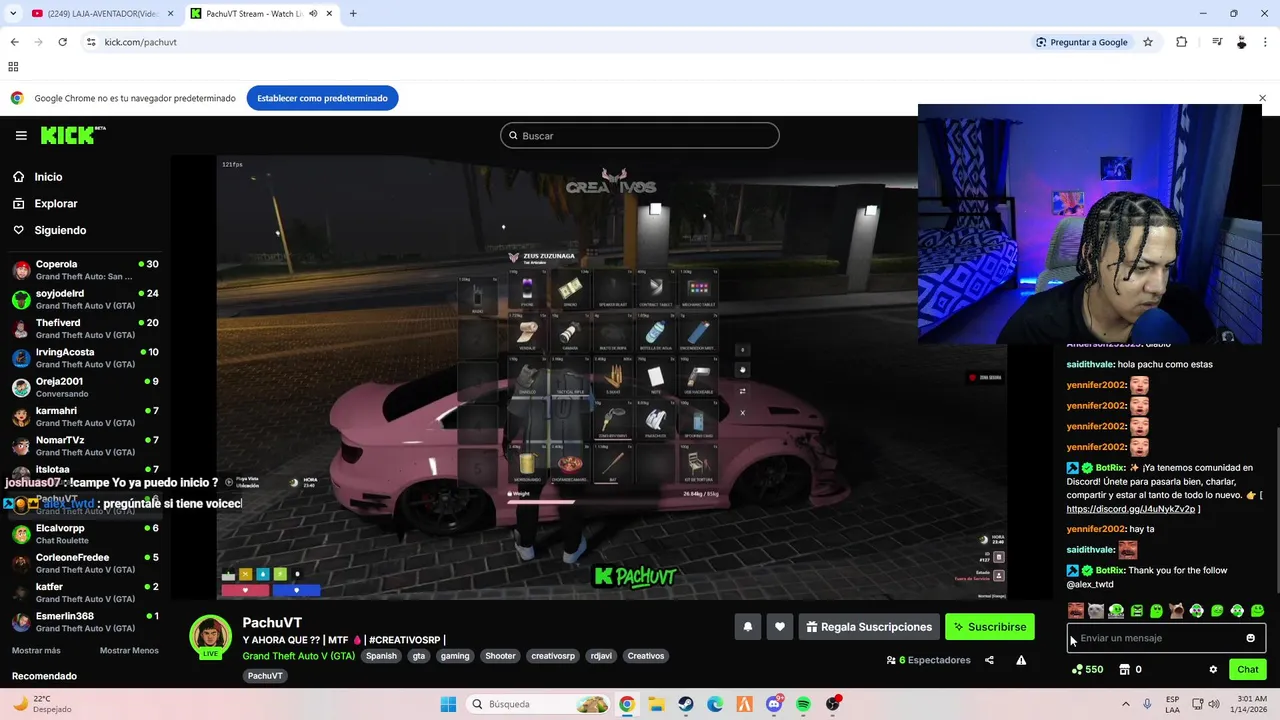This screenshot has height=720, width=1280.
Task: Collapse list with Mostrar Menos
Action: pos(129,650)
